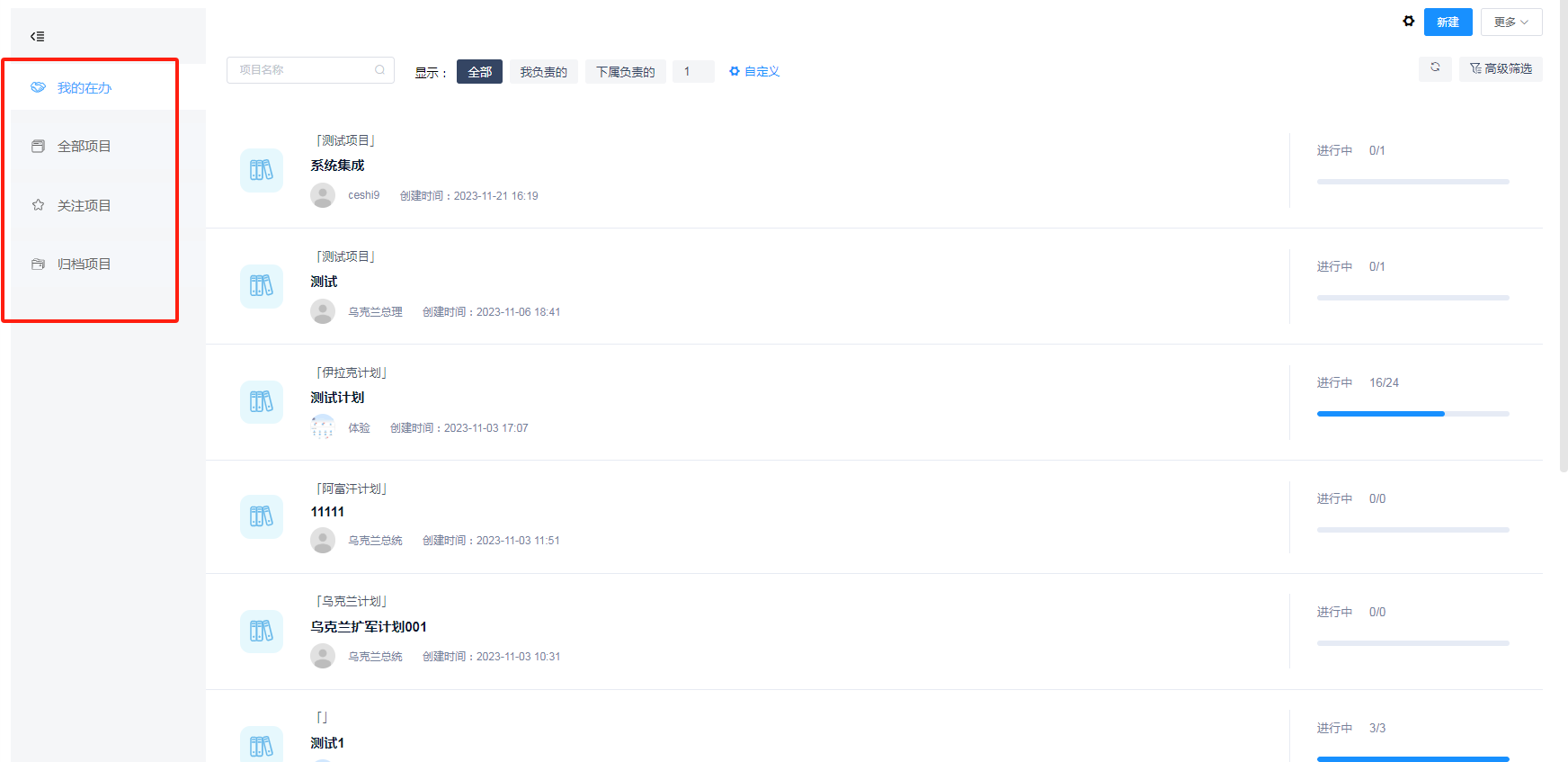This screenshot has width=1568, height=762.
Task: Click the 系统集成 project folder icon
Action: pos(262,170)
